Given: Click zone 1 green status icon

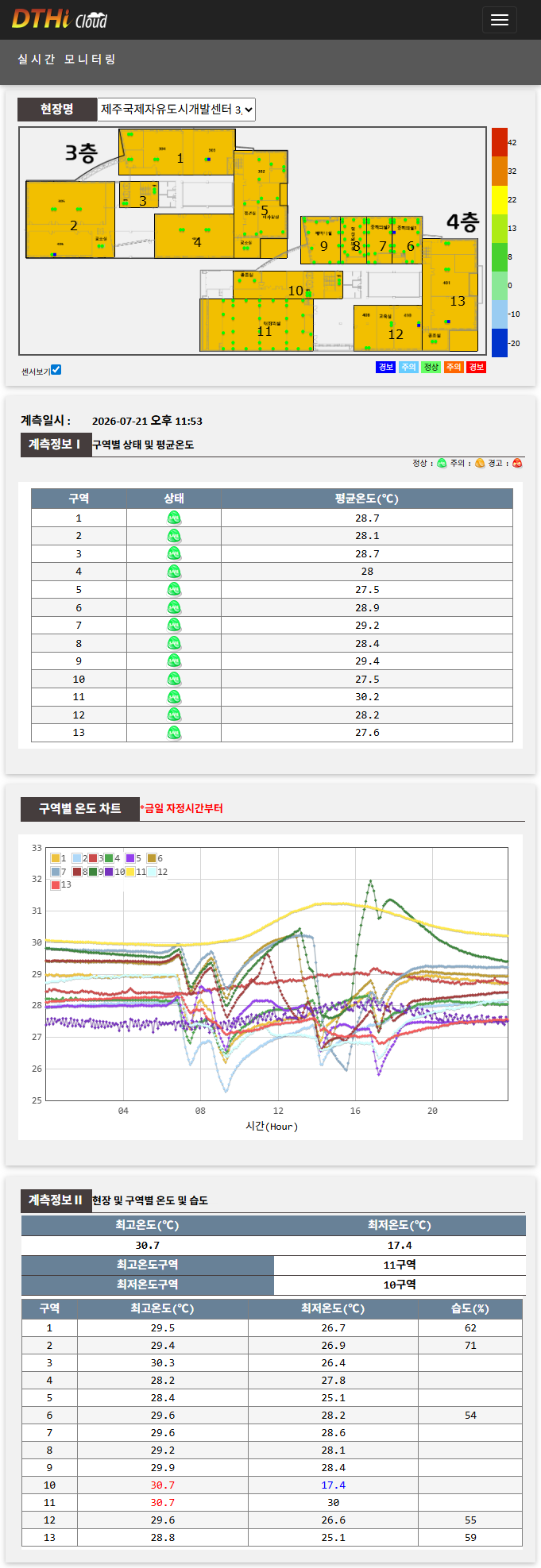Looking at the screenshot, I should (x=174, y=518).
